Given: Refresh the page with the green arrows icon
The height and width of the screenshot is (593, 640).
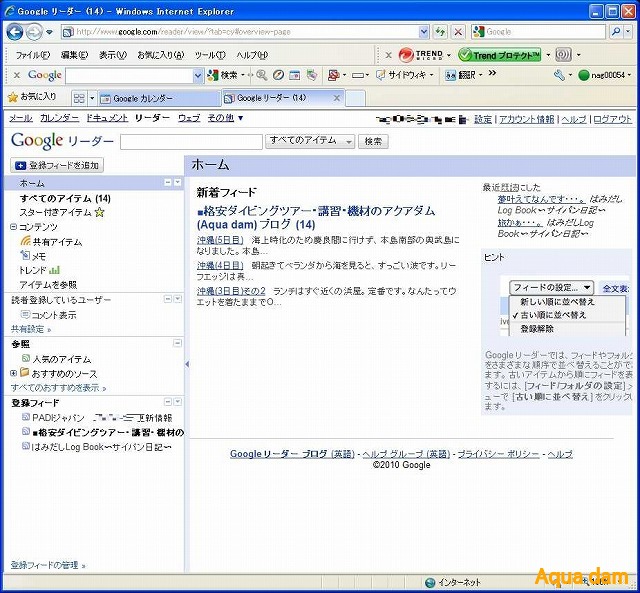Looking at the screenshot, I should (x=440, y=31).
